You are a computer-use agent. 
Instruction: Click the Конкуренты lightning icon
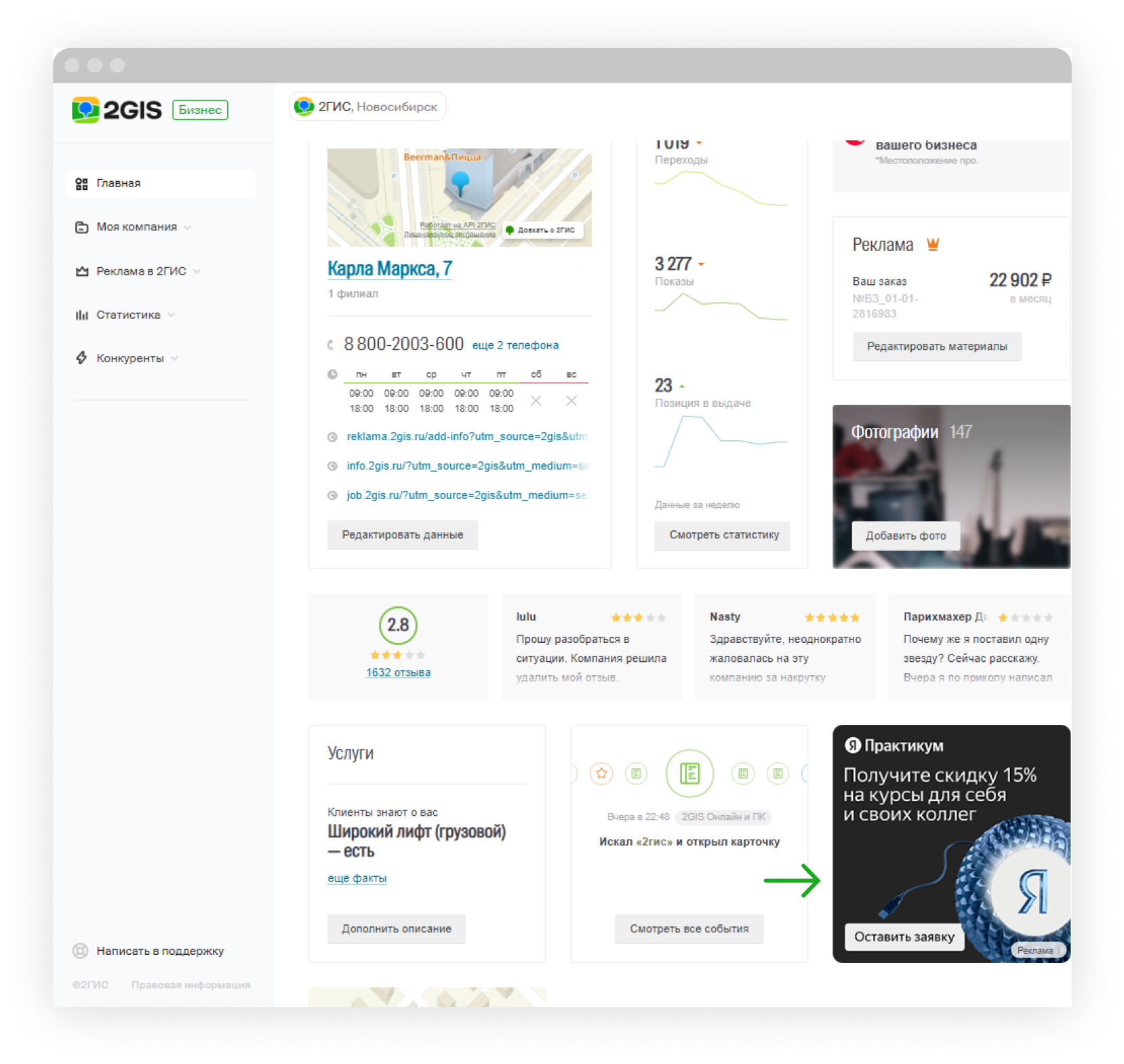tap(81, 358)
